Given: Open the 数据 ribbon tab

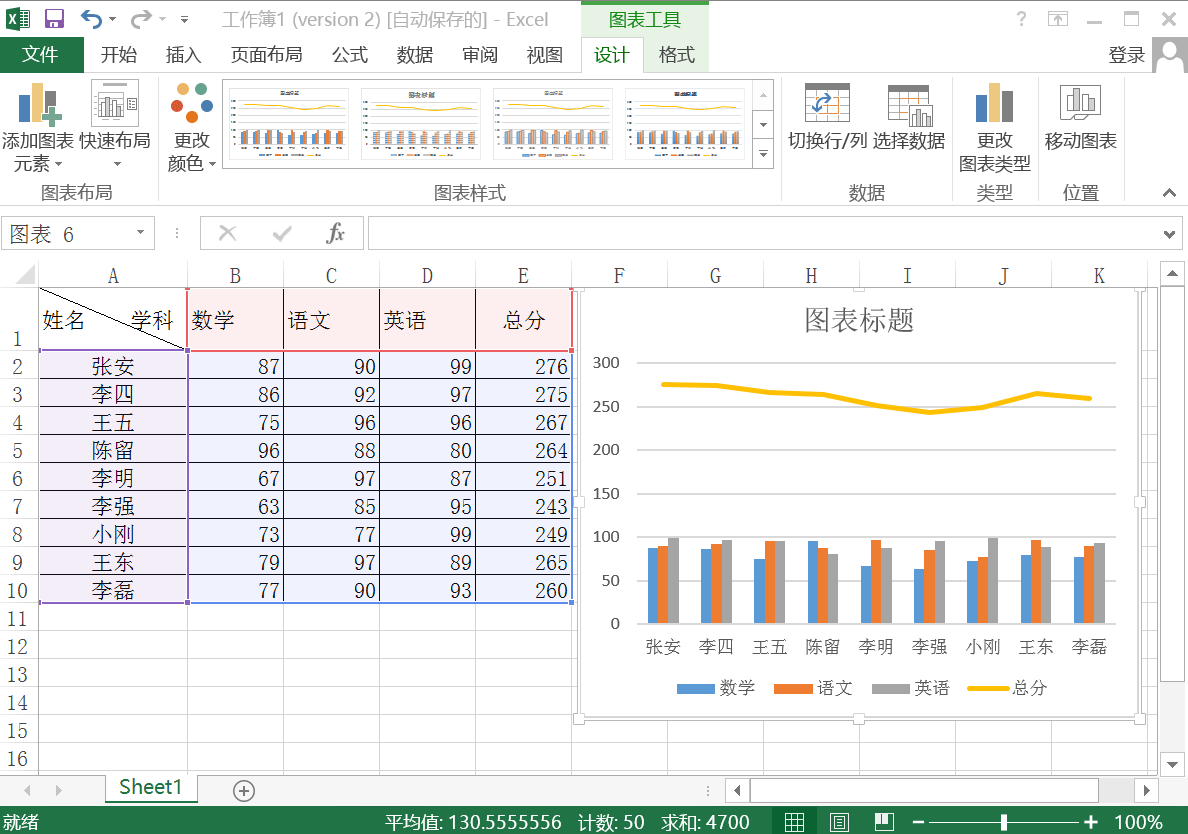Looking at the screenshot, I should pos(415,55).
